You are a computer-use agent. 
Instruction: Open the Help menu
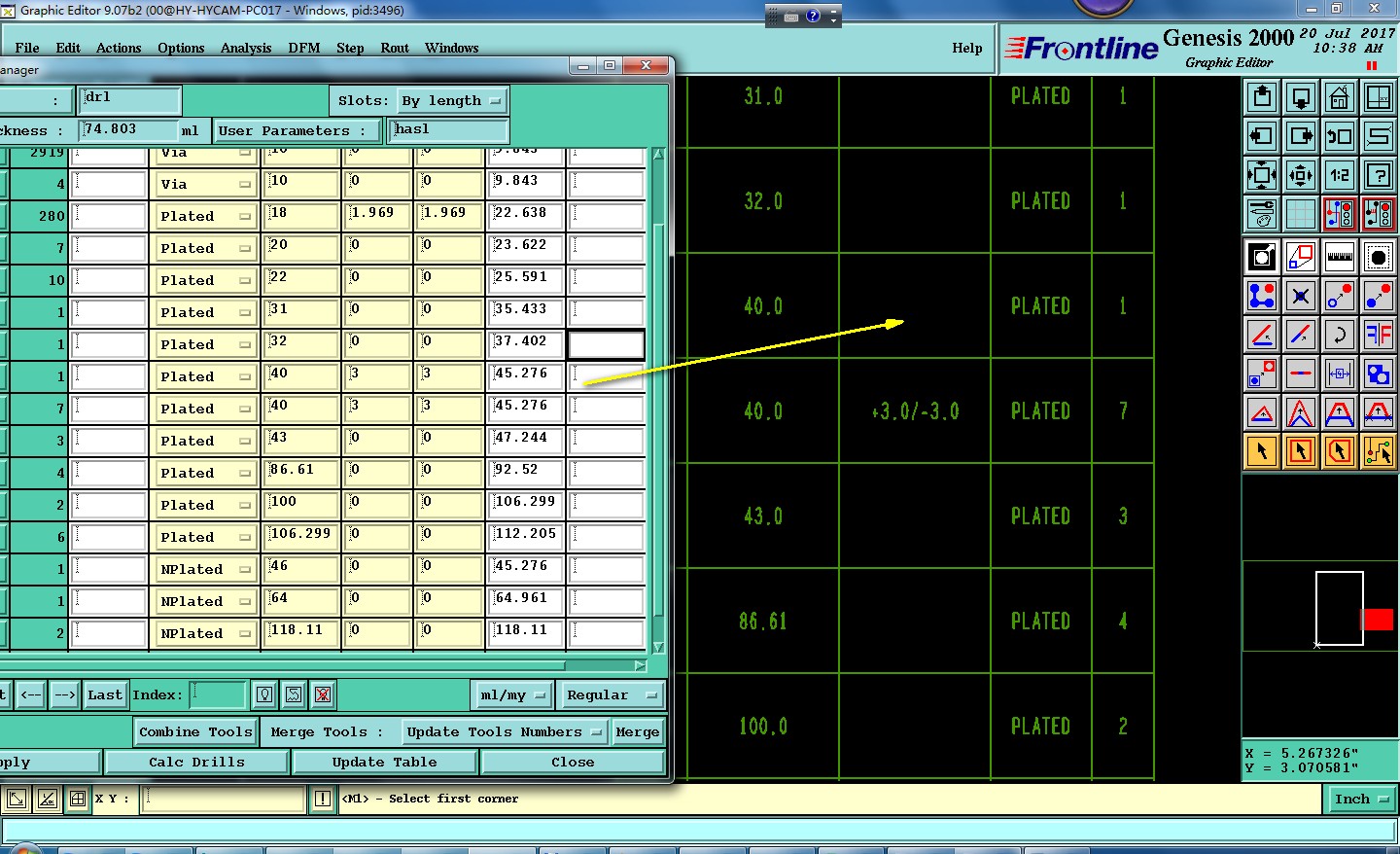(x=967, y=48)
